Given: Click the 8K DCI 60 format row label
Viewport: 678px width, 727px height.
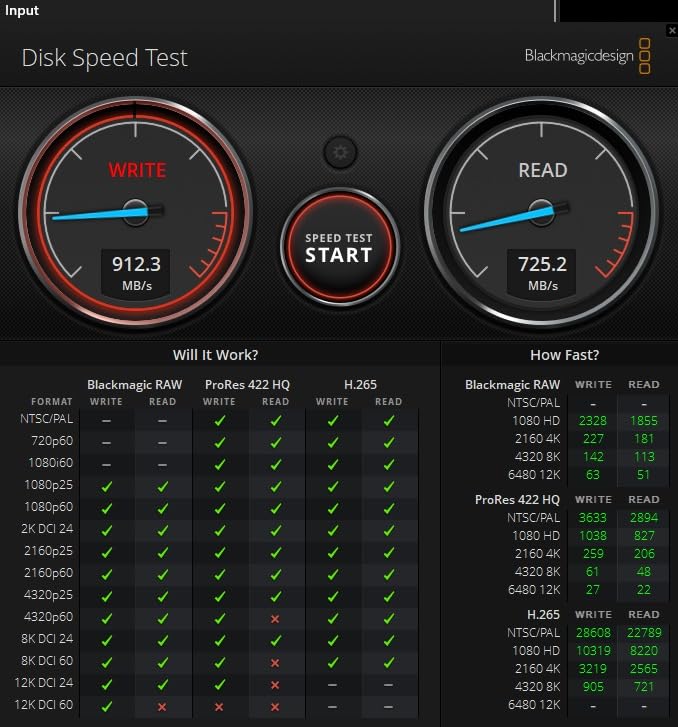Looking at the screenshot, I should click(x=47, y=661).
